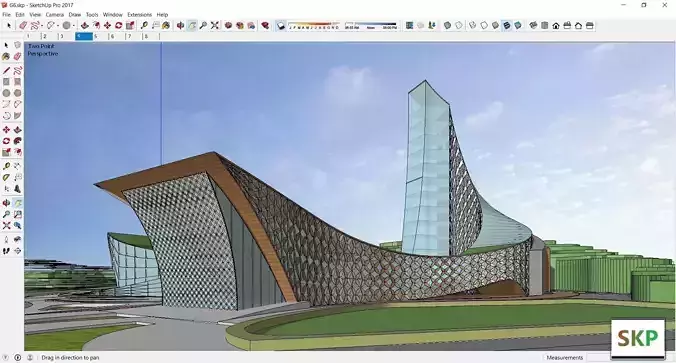676x363 pixels.
Task: Choose the Circle tool in left toolset
Action: [6, 93]
